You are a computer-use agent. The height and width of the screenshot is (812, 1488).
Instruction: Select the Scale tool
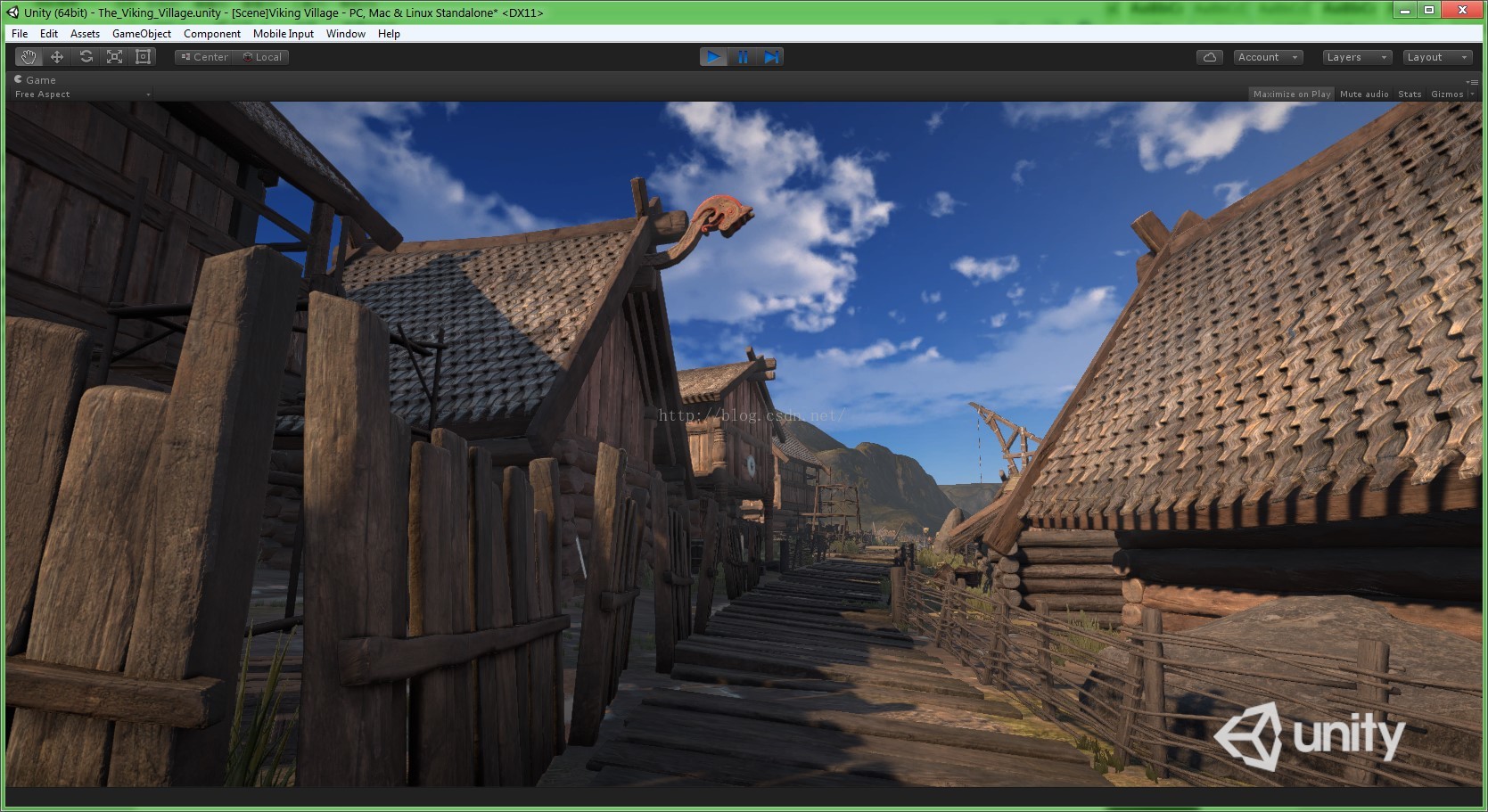(x=114, y=57)
